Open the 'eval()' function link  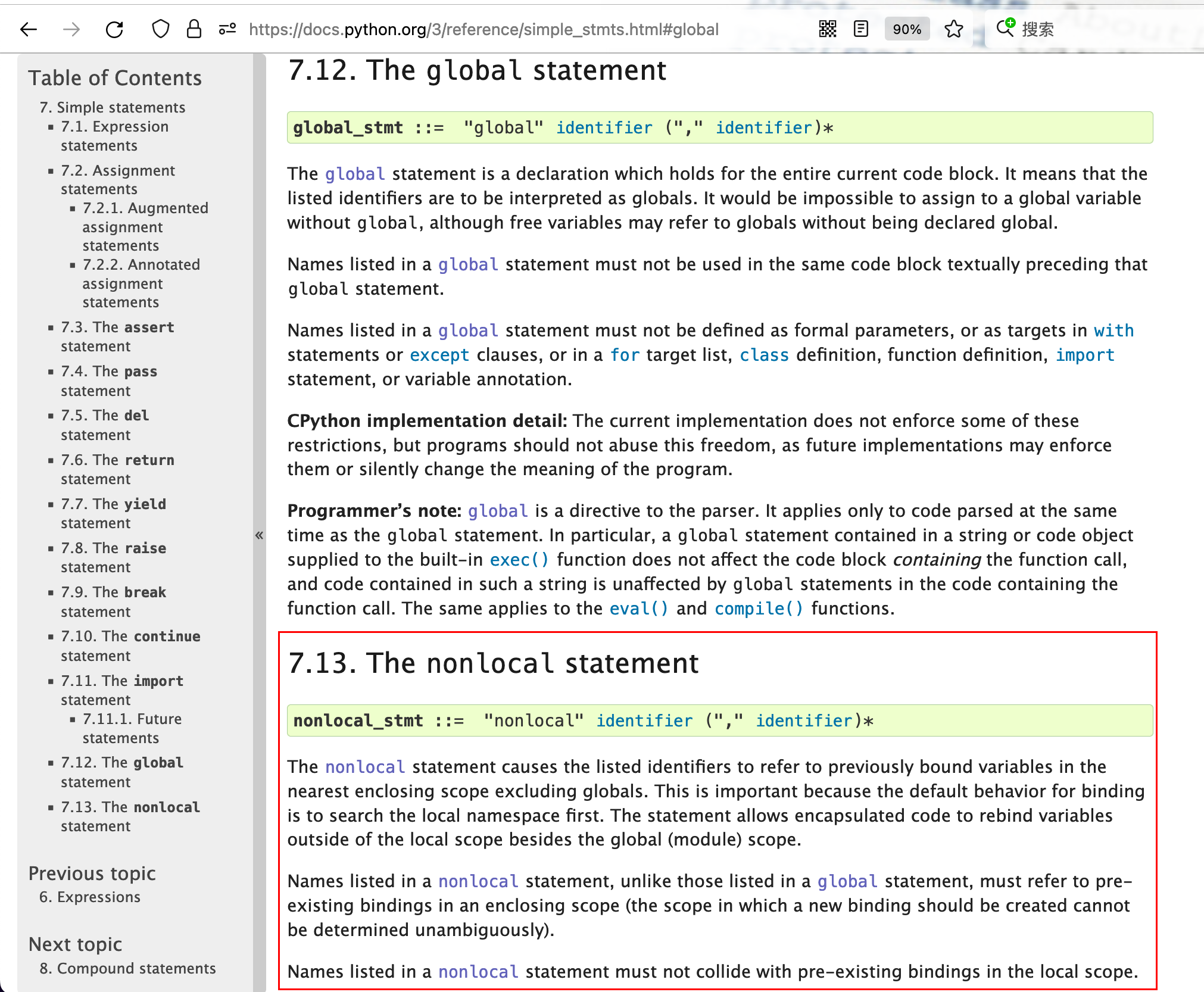click(639, 609)
